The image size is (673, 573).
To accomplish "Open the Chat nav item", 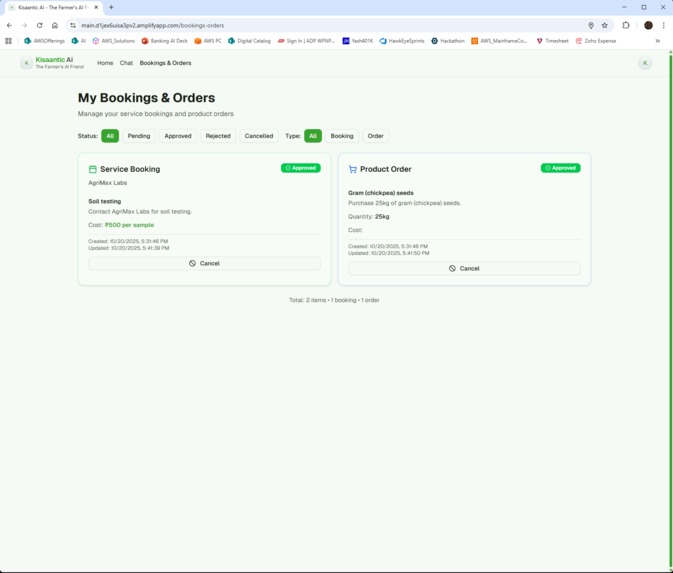I will click(x=126, y=63).
